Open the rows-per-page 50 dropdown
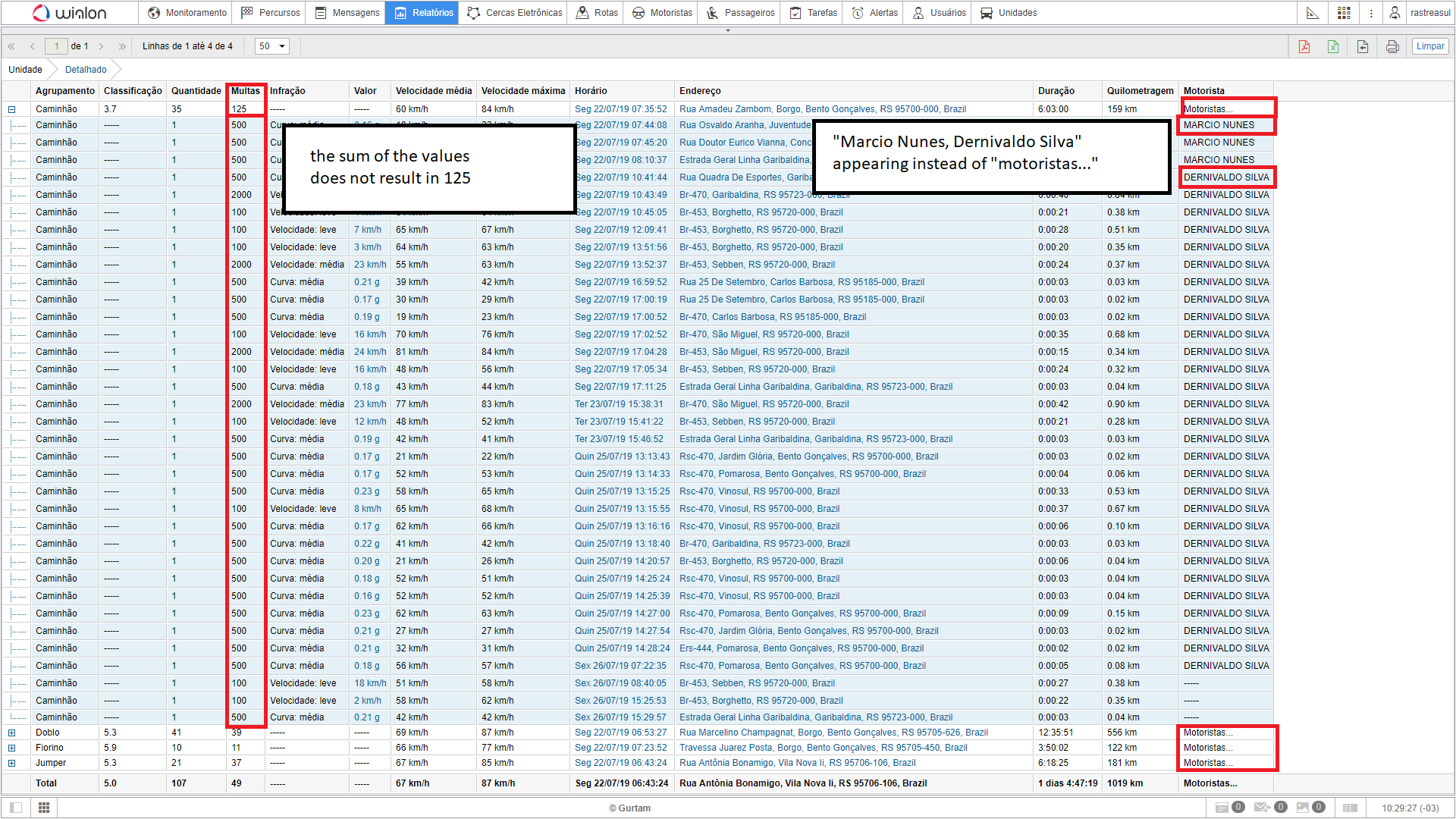The image size is (1456, 819). 272,46
